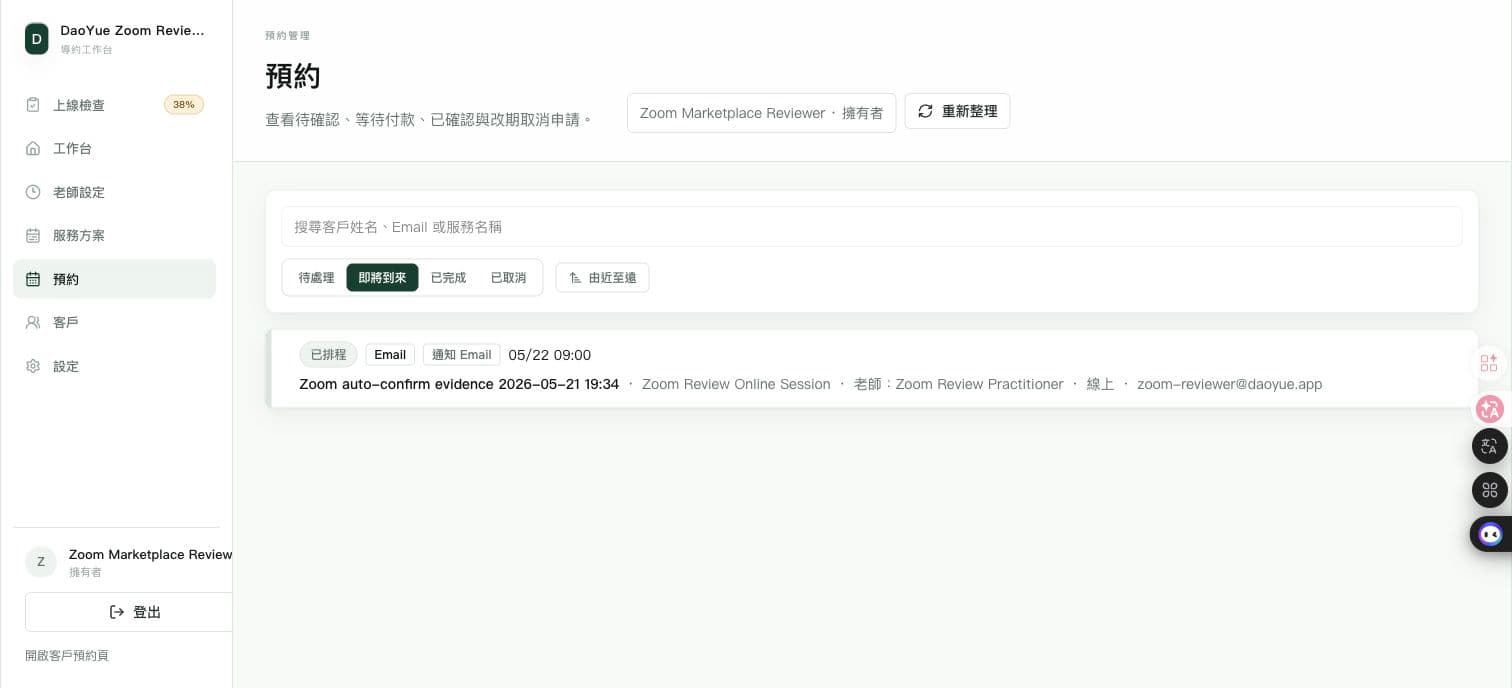This screenshot has width=1512, height=688.
Task: Click the 通知 Email tag
Action: coord(461,355)
